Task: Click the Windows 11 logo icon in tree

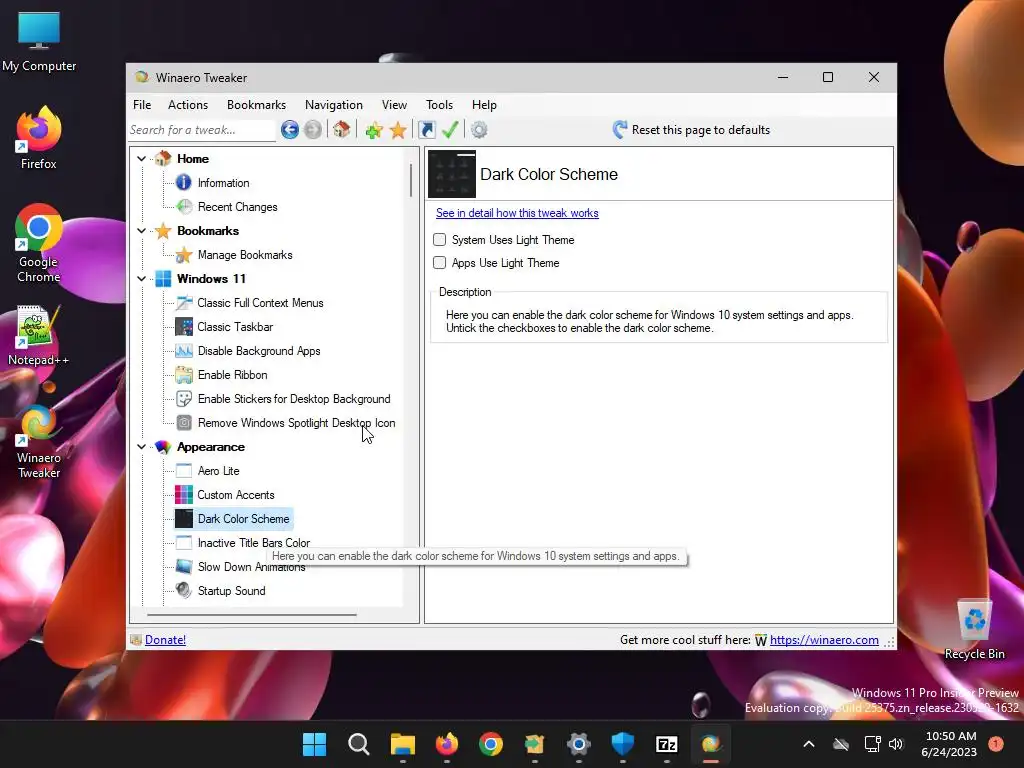Action: pyautogui.click(x=163, y=279)
